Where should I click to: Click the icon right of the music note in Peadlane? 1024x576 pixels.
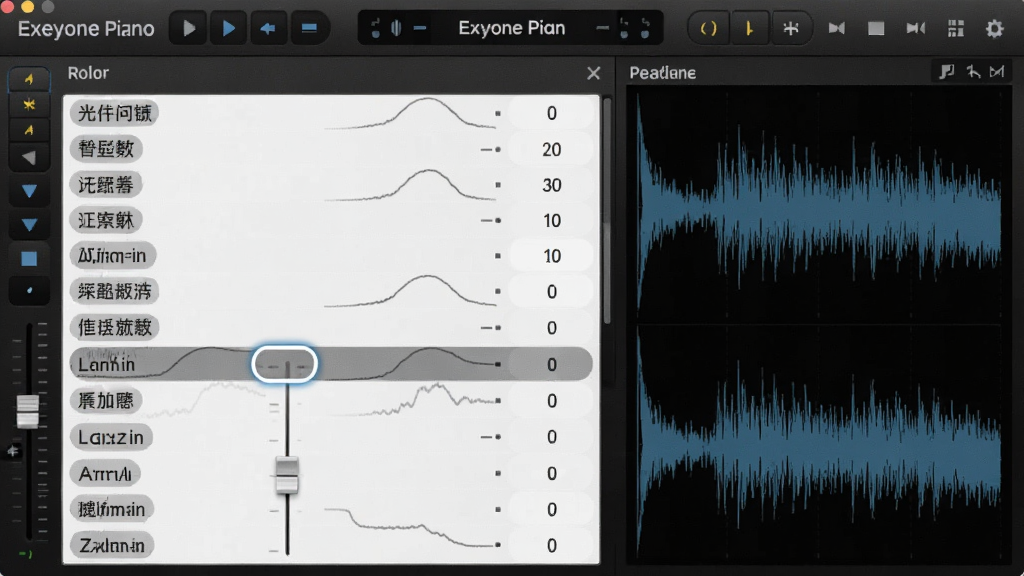pos(973,72)
